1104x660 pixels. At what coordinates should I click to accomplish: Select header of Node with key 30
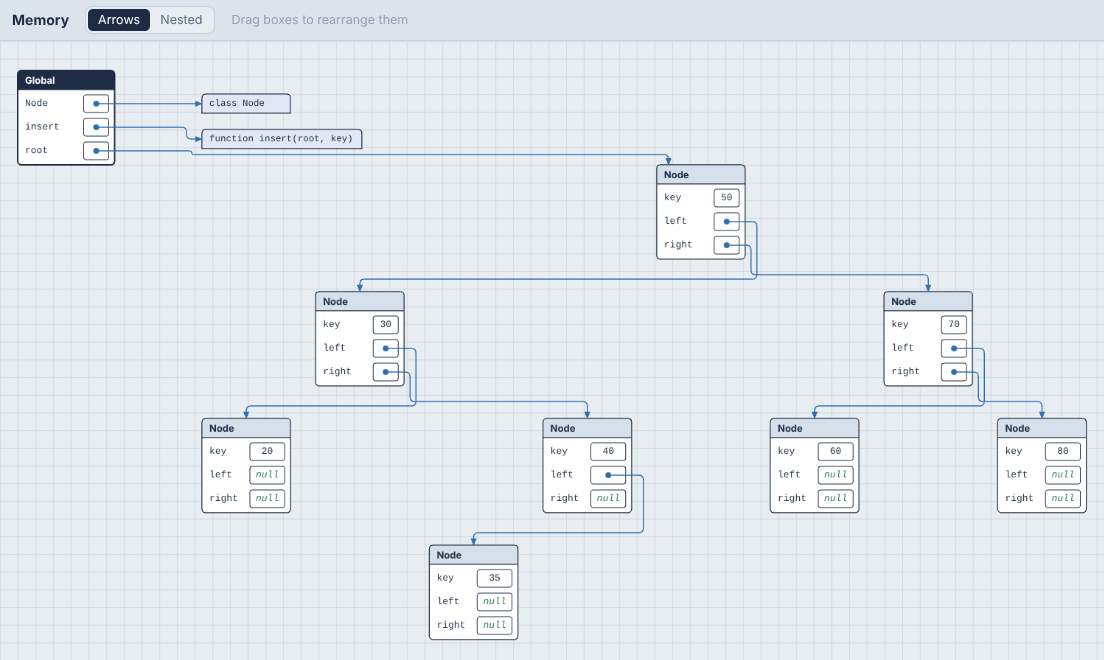coord(360,301)
